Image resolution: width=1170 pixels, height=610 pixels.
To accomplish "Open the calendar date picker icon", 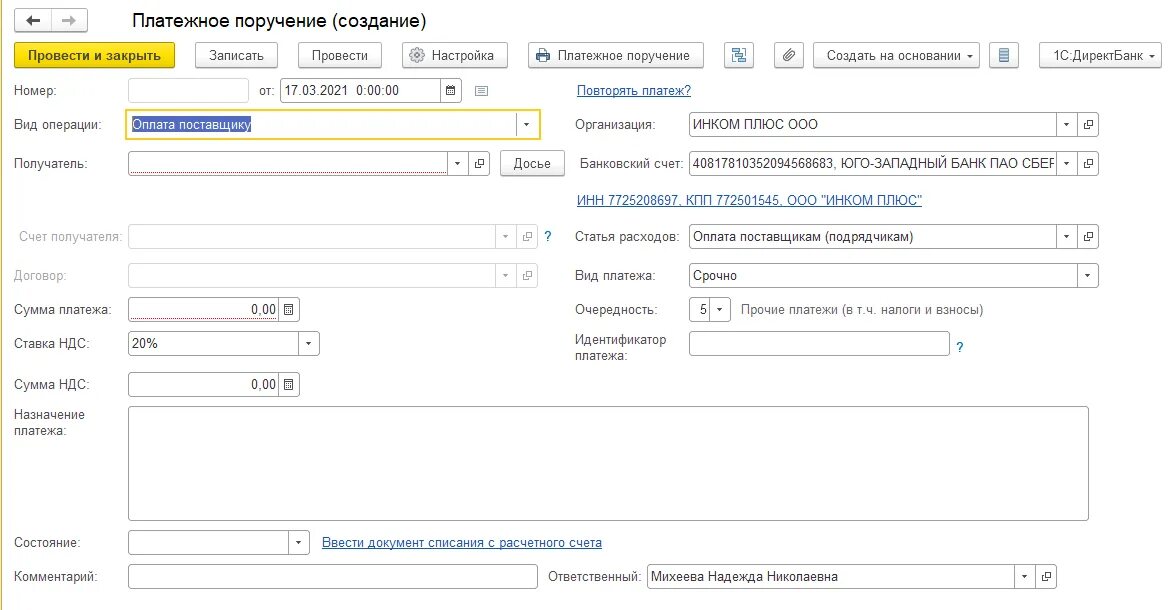I will (x=452, y=91).
